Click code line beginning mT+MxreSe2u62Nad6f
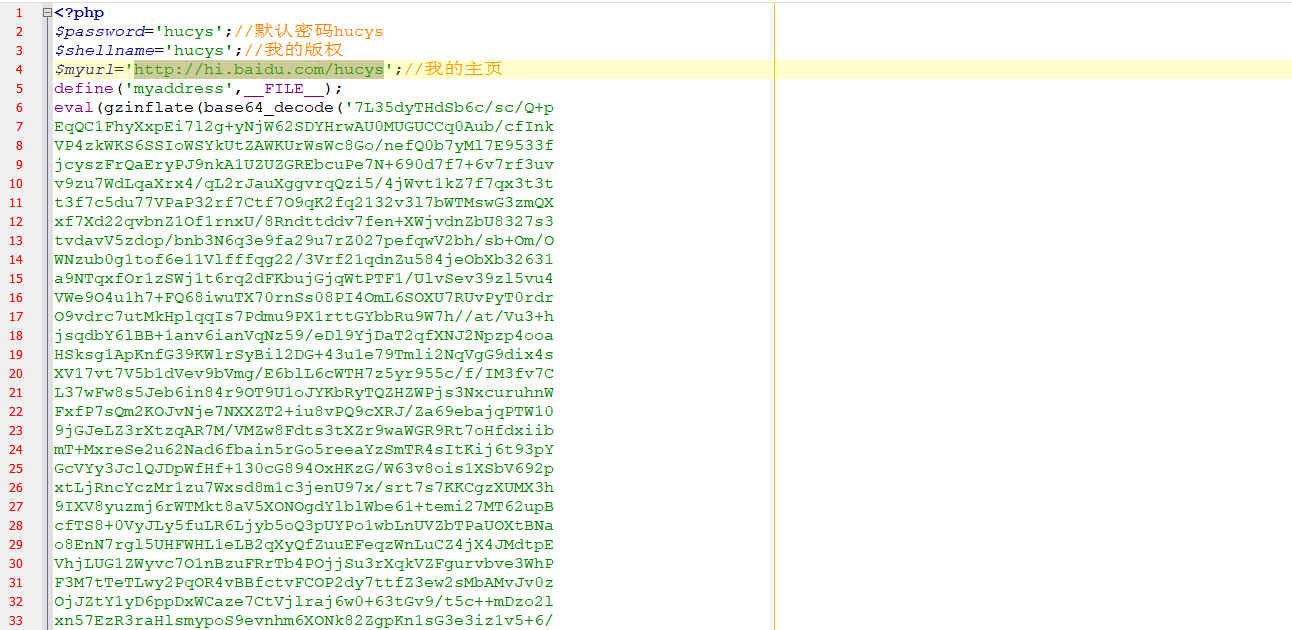This screenshot has width=1292, height=630. (304, 450)
